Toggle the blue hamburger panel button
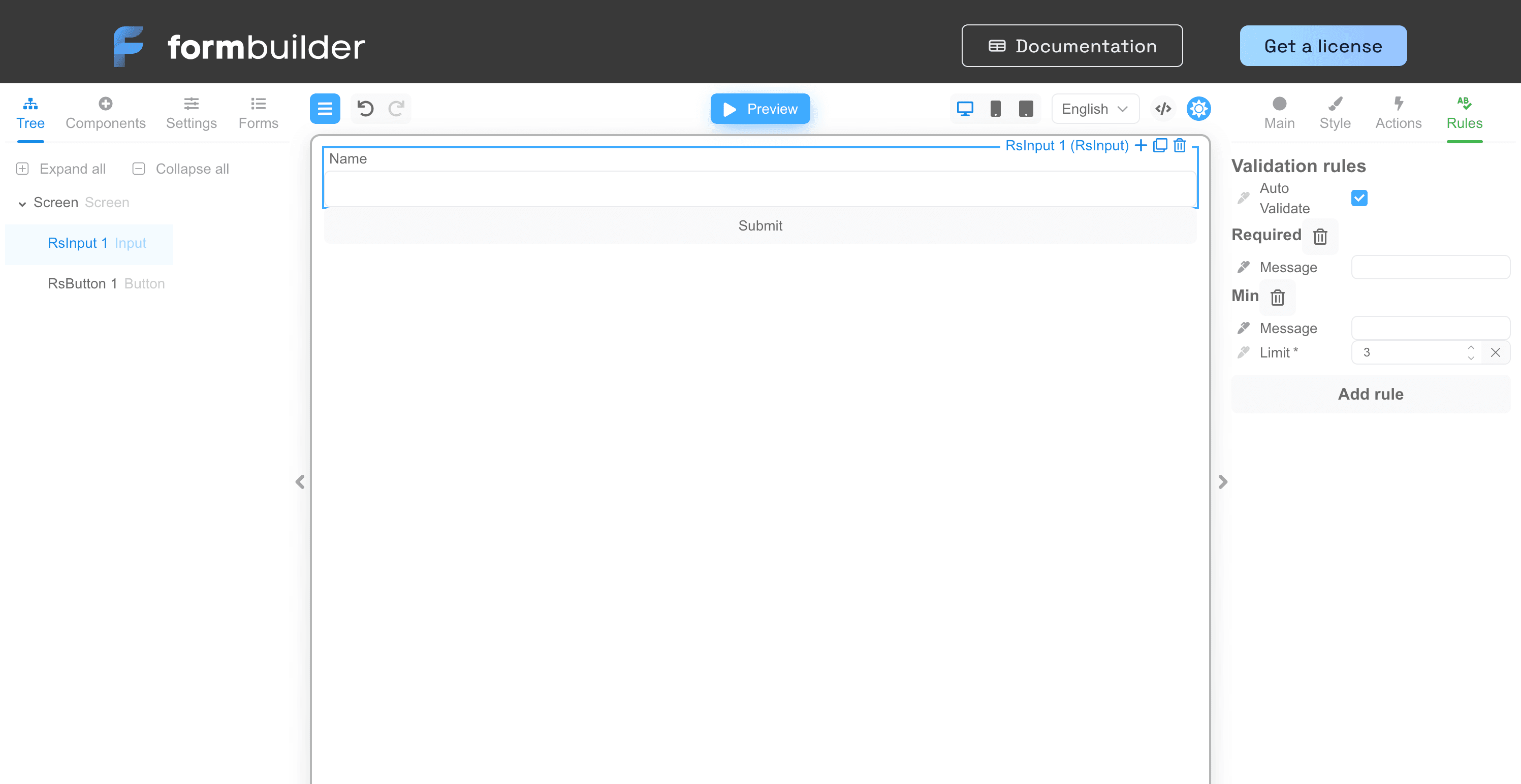Screen dimensions: 1521x784 (x=325, y=109)
